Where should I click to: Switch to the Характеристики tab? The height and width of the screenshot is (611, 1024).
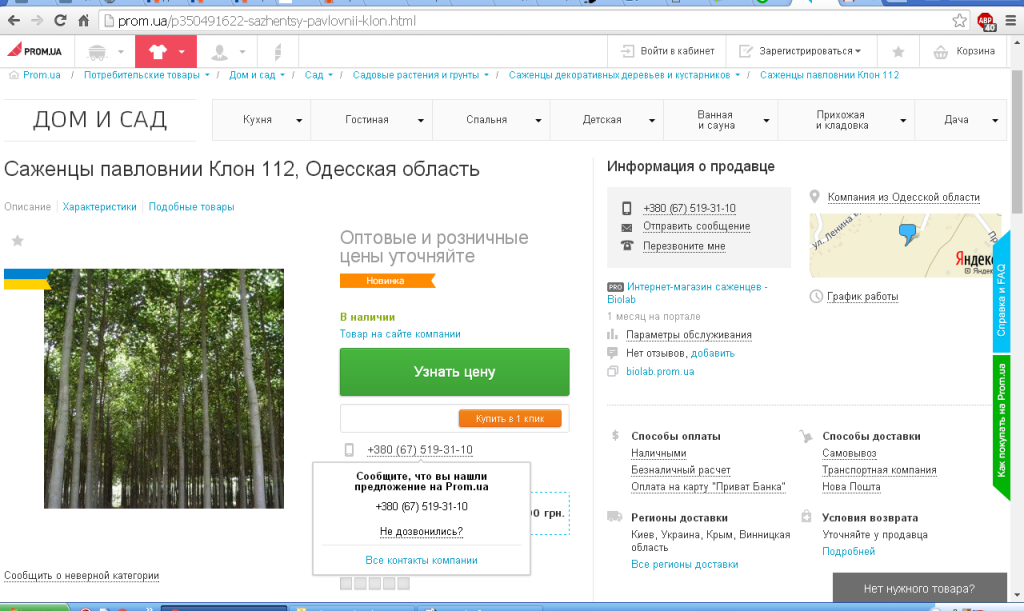pos(99,207)
